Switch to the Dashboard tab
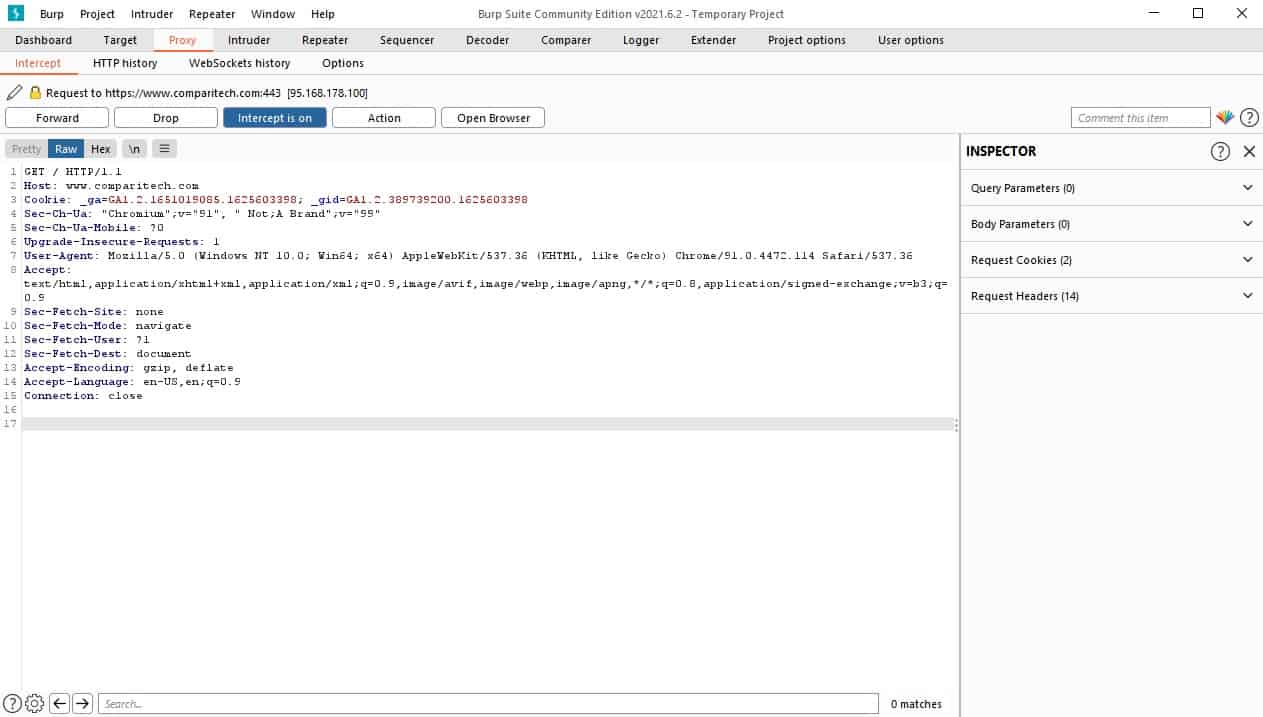 (44, 40)
